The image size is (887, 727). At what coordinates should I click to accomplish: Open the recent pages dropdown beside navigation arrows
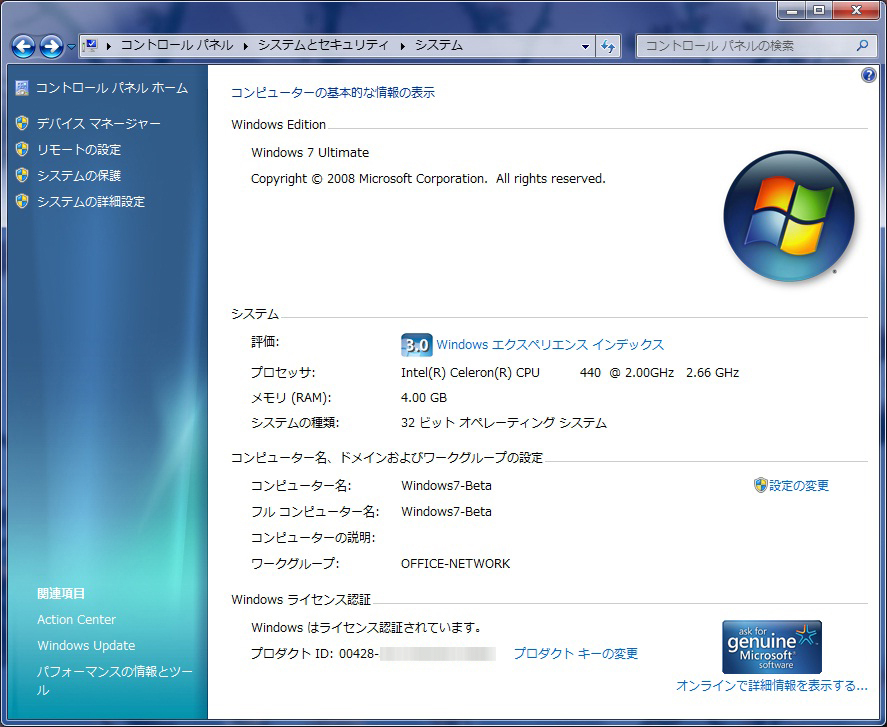(x=71, y=47)
